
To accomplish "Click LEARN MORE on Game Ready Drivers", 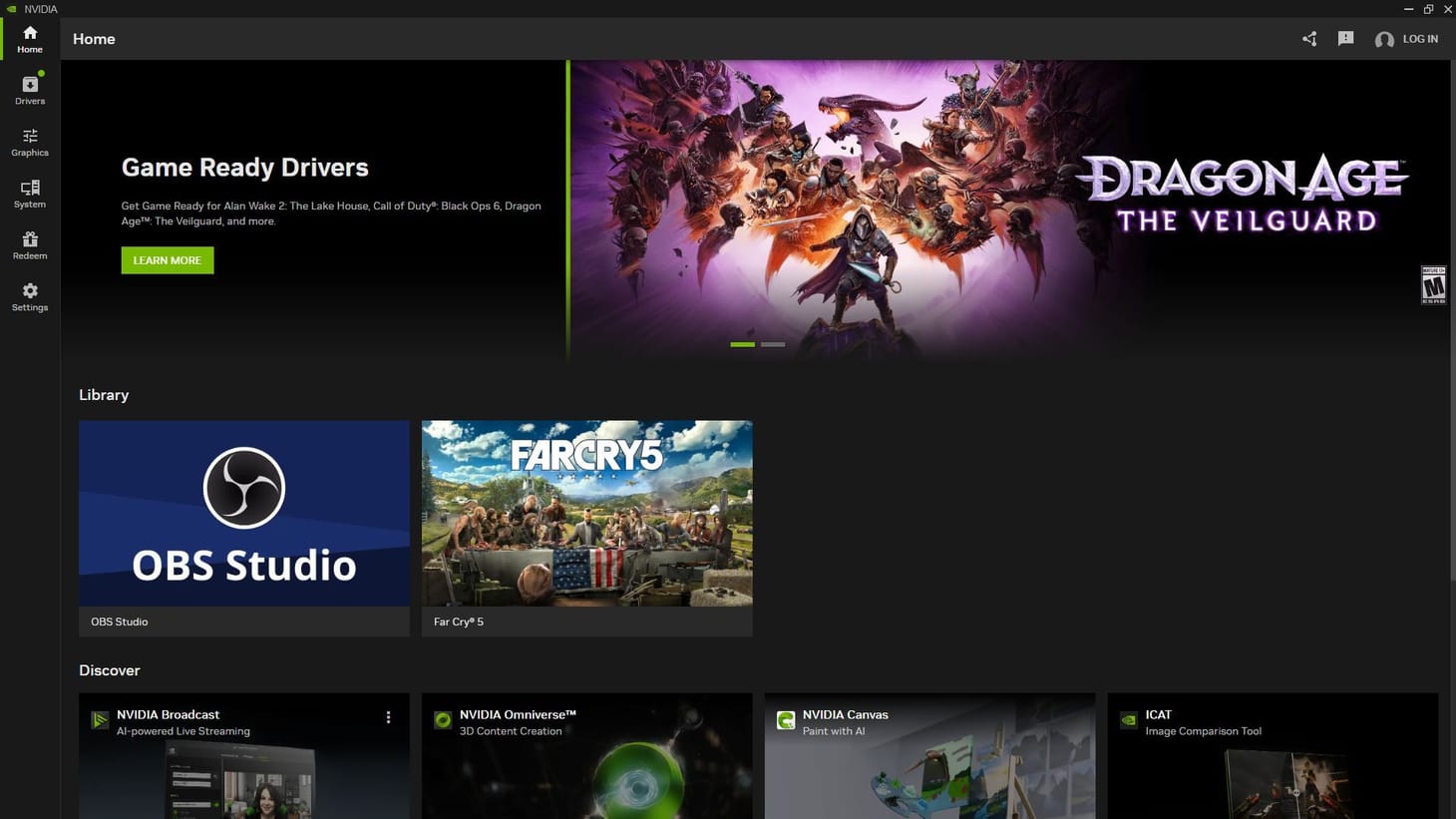I will 167,259.
